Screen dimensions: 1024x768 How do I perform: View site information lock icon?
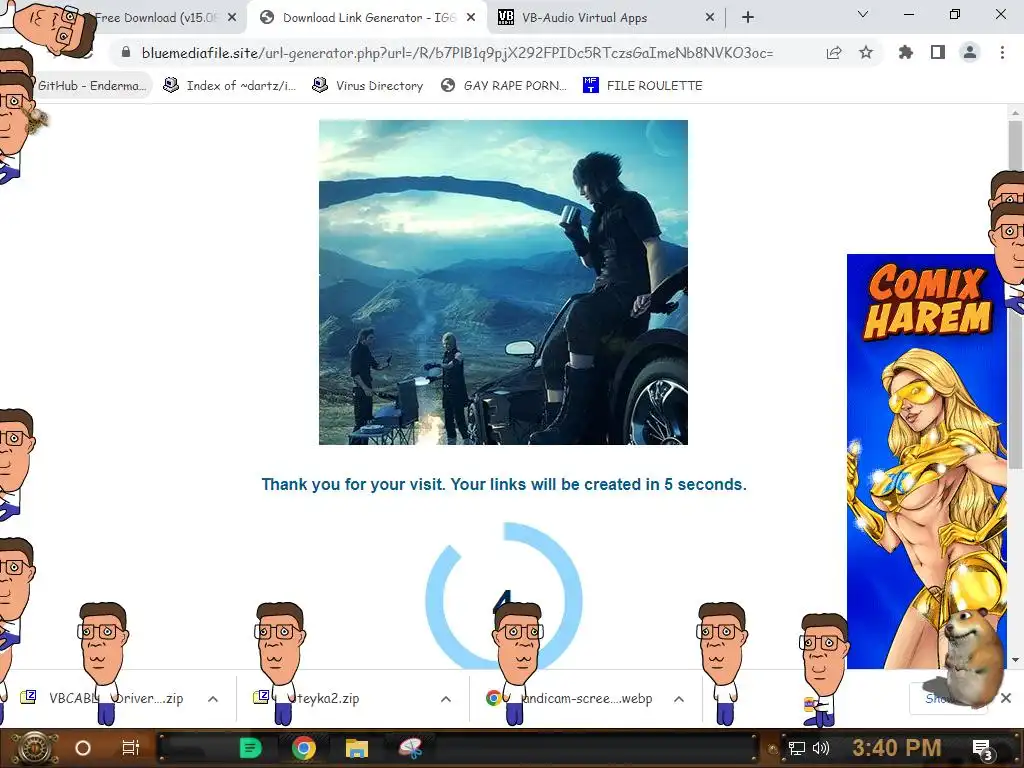pyautogui.click(x=126, y=53)
